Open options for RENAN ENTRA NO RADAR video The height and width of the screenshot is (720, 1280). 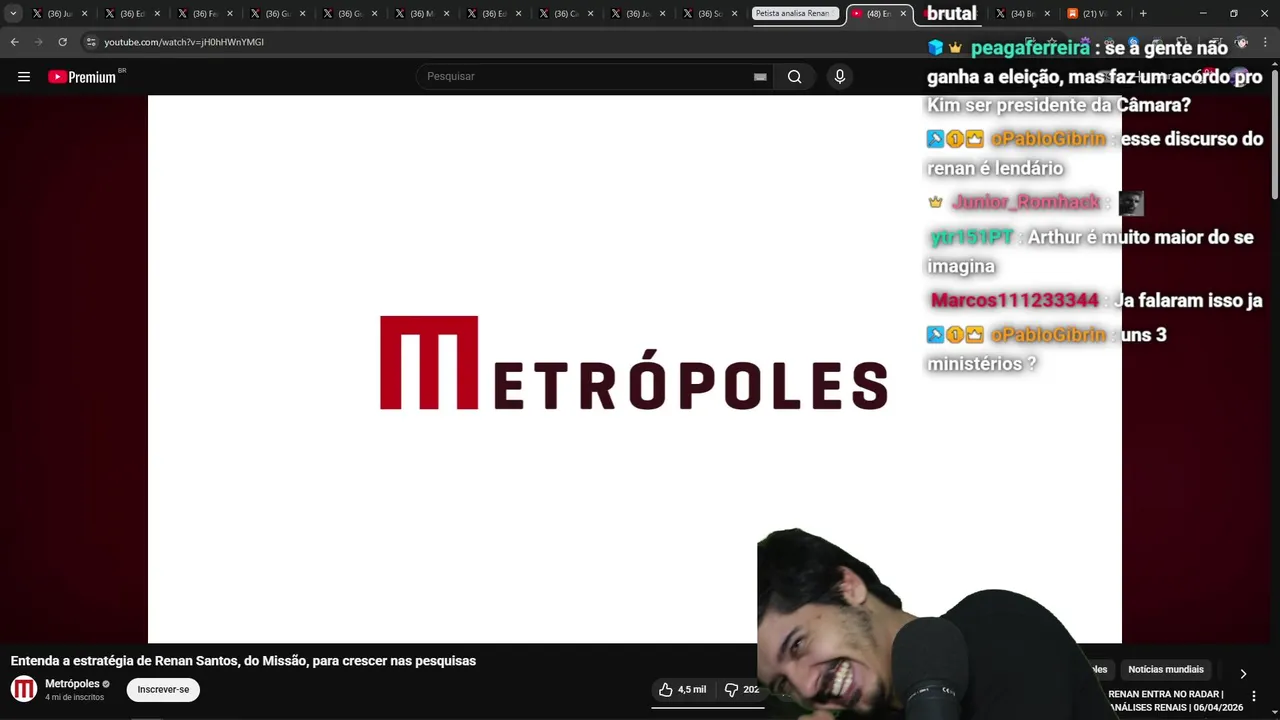pos(1254,696)
